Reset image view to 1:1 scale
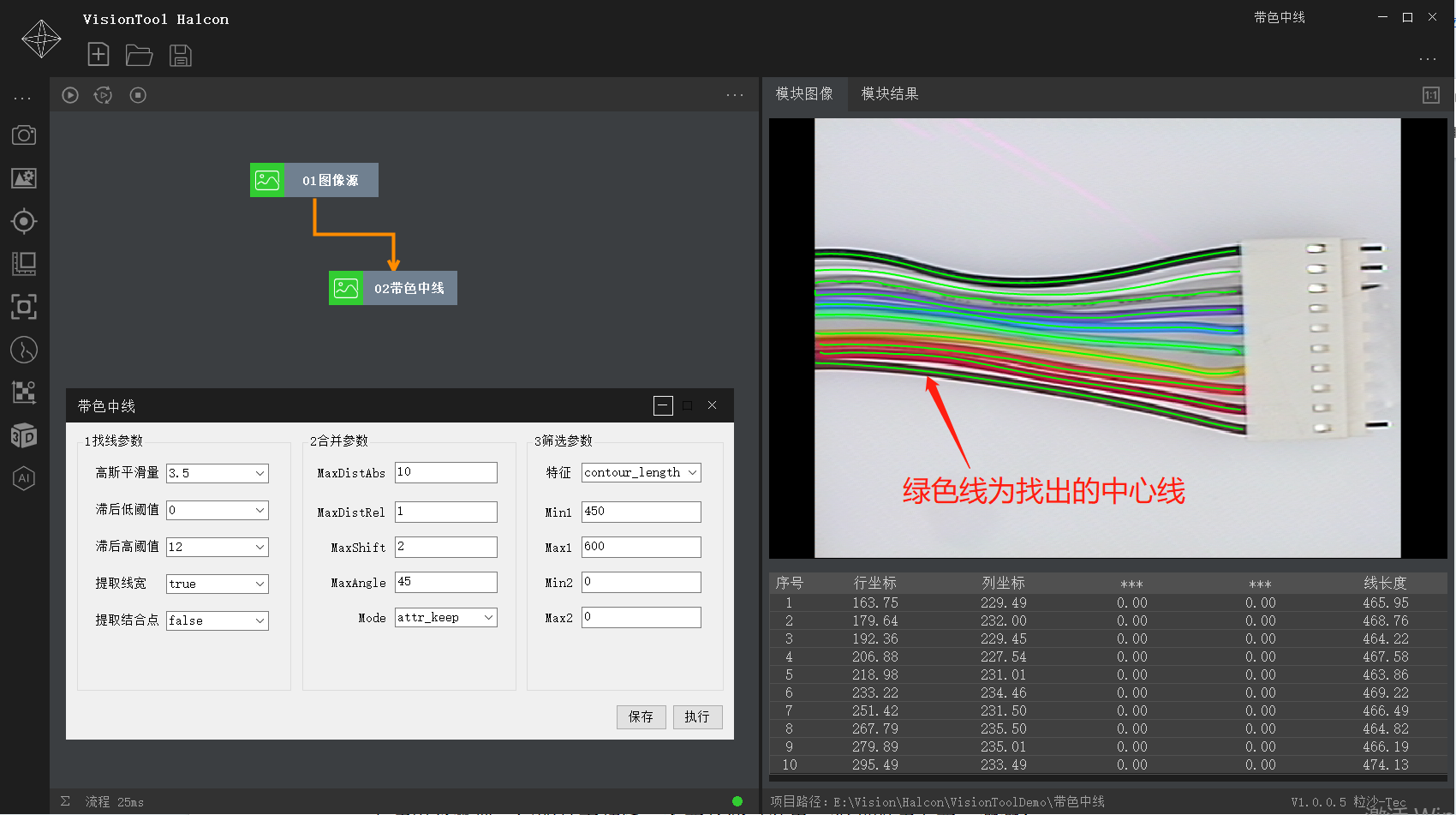The height and width of the screenshot is (815, 1456). point(1431,95)
